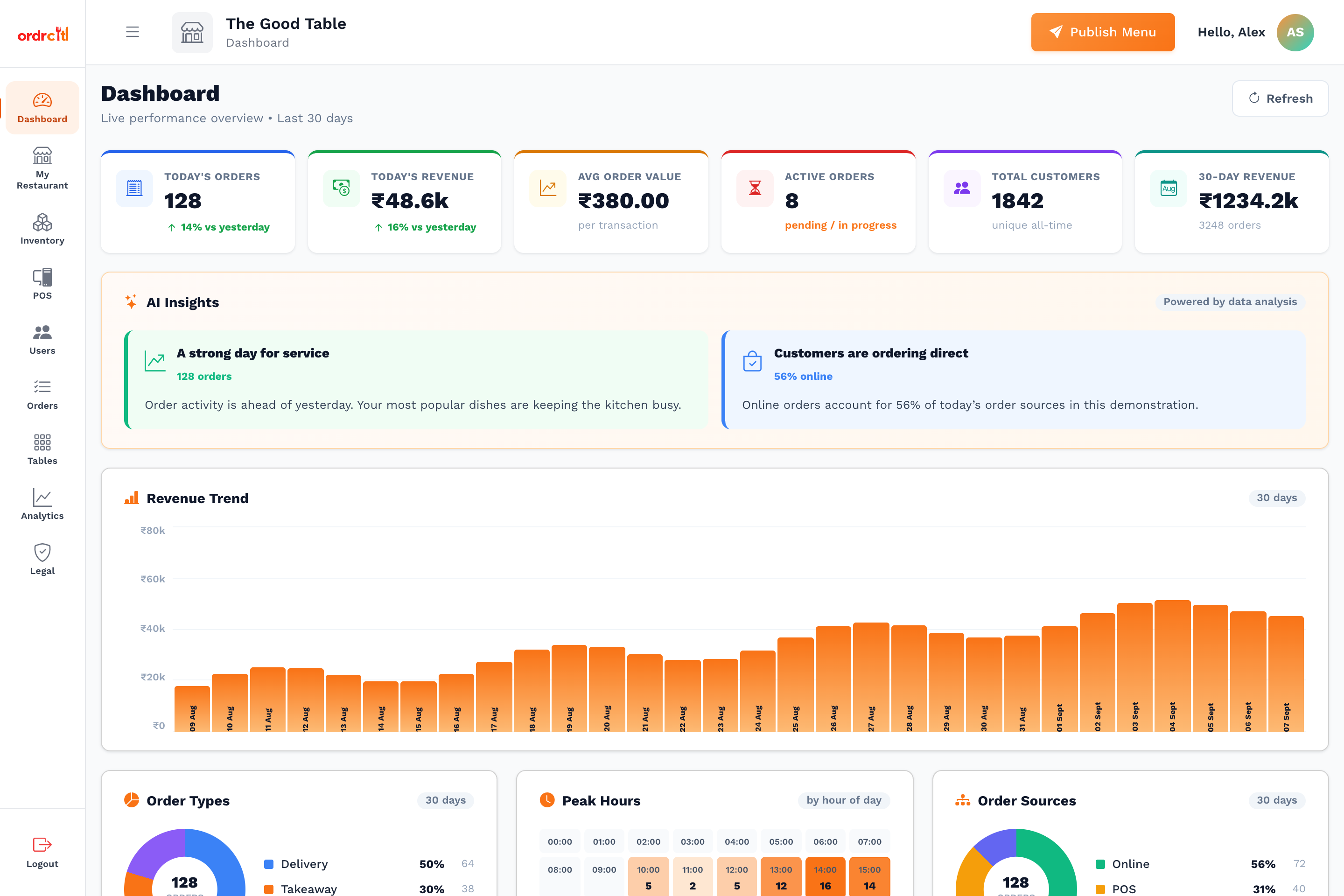This screenshot has height=896, width=1344.
Task: Open Analytics from the sidebar
Action: pyautogui.click(x=42, y=504)
